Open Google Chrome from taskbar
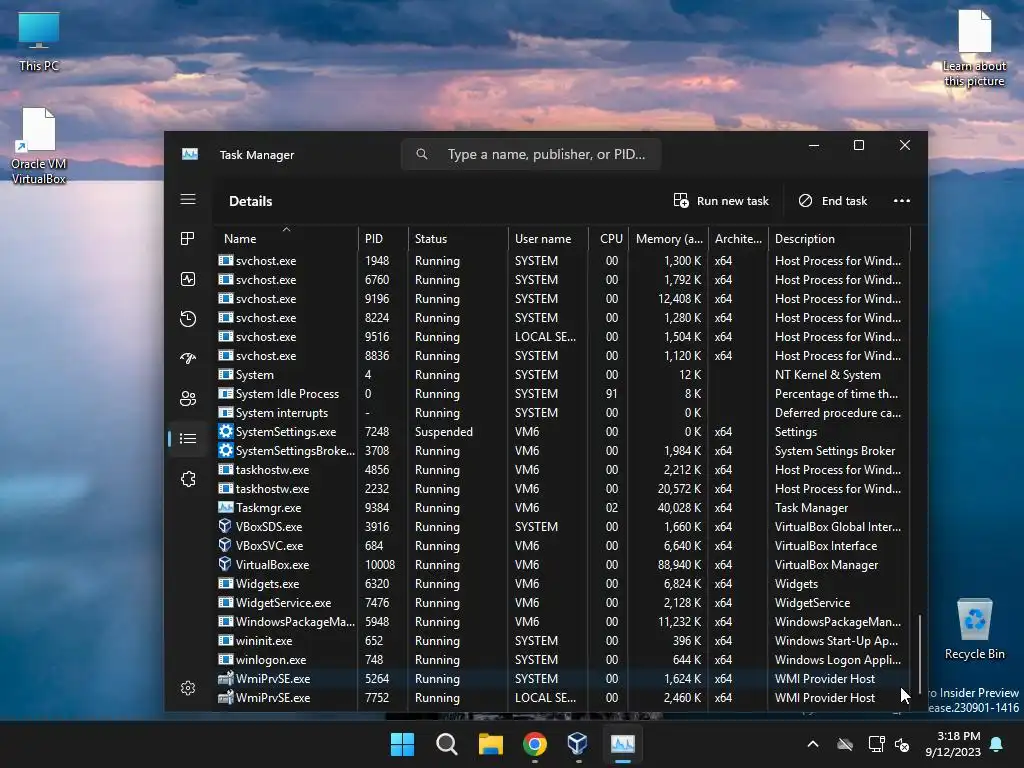The width and height of the screenshot is (1024, 768). coord(535,744)
